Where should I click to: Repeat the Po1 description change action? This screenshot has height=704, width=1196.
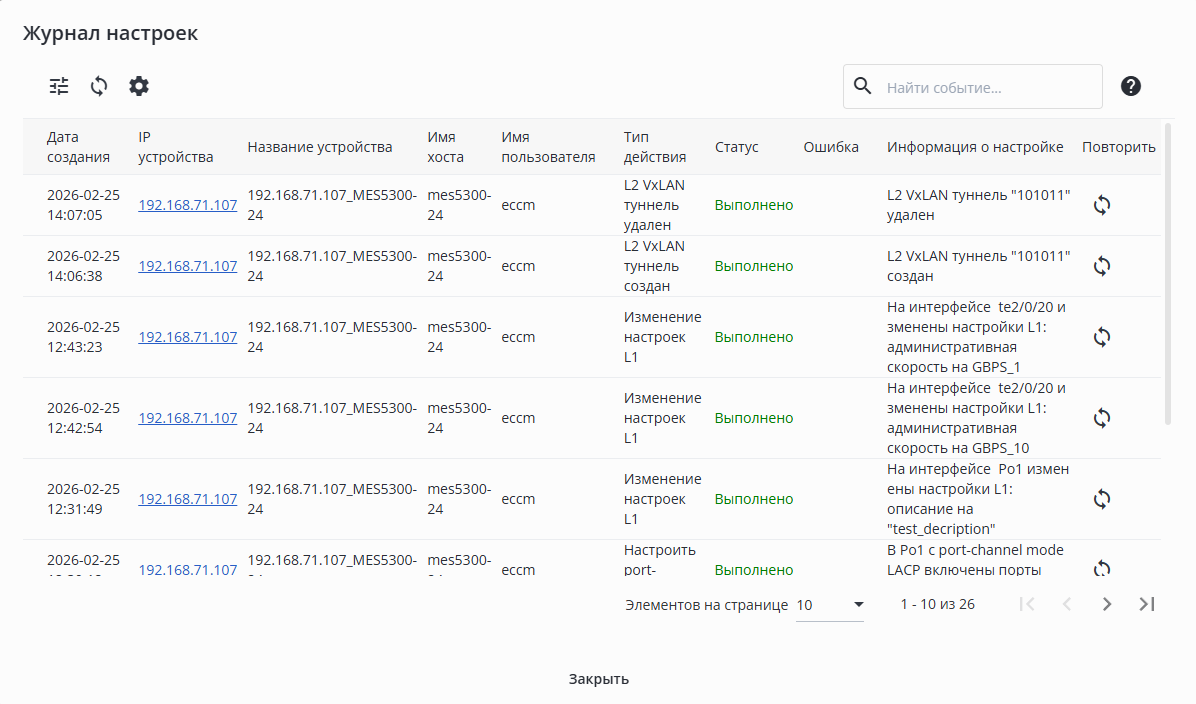point(1102,499)
